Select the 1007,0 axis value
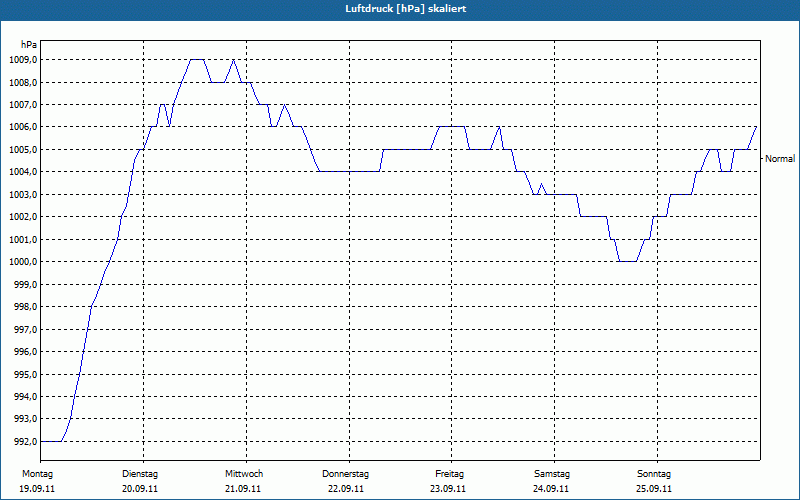Image resolution: width=800 pixels, height=500 pixels. pos(23,105)
